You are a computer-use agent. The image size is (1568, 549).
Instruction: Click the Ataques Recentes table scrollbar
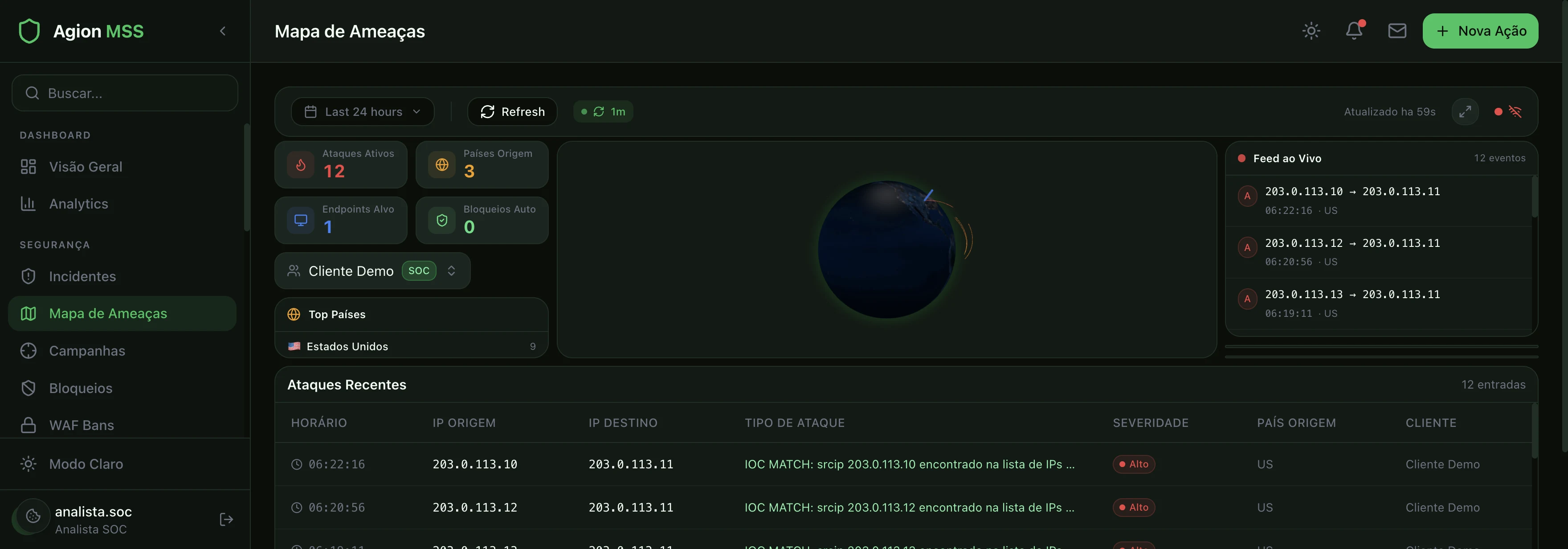[x=1535, y=431]
